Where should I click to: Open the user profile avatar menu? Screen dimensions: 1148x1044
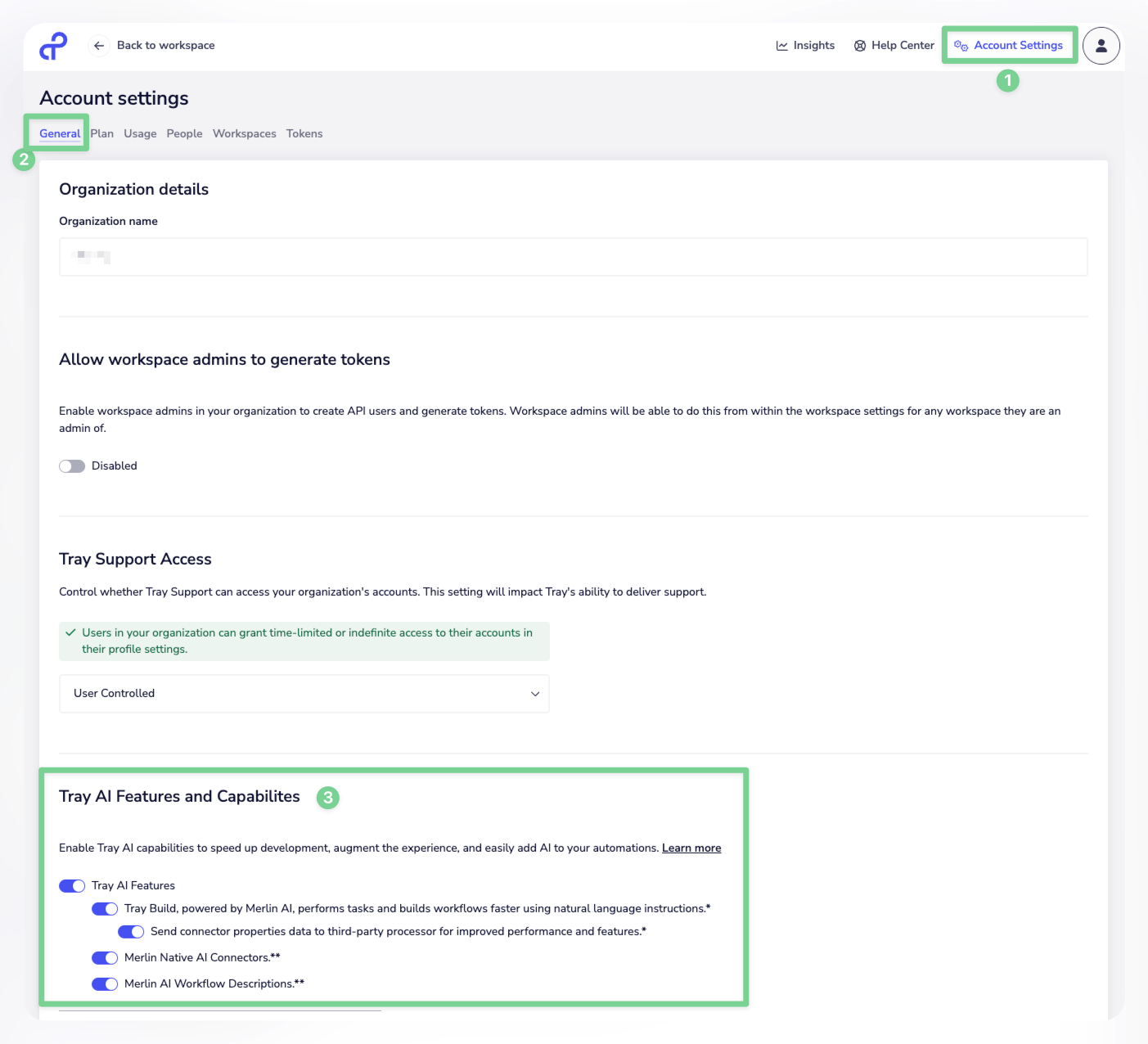point(1101,46)
